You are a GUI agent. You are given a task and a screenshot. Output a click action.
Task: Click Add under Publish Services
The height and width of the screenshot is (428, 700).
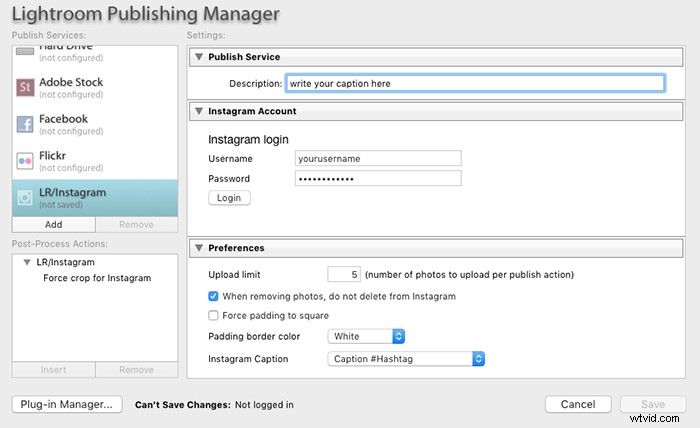point(54,225)
